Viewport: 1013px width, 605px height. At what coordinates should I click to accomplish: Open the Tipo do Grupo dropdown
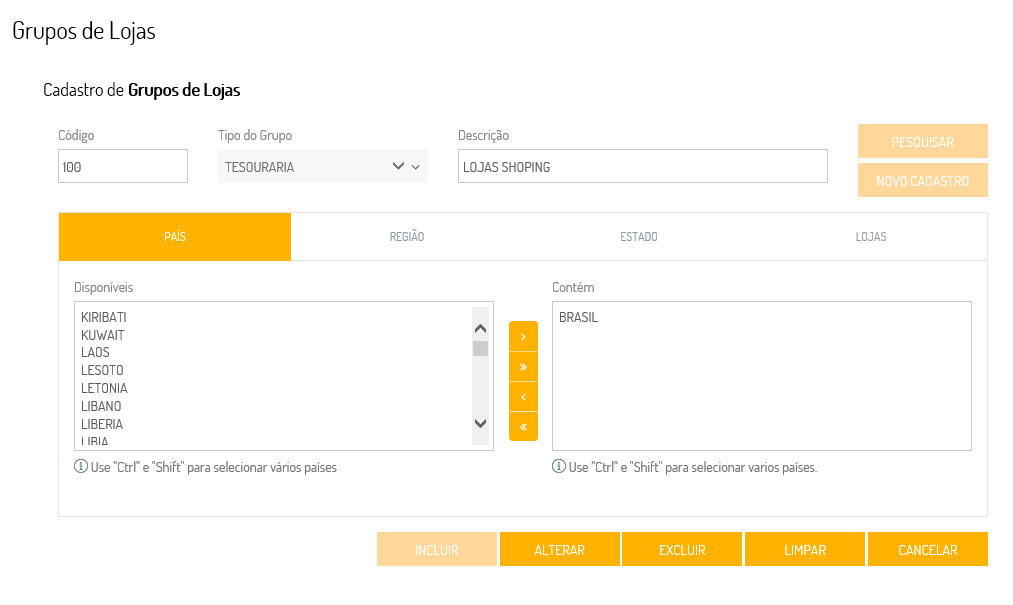point(322,167)
